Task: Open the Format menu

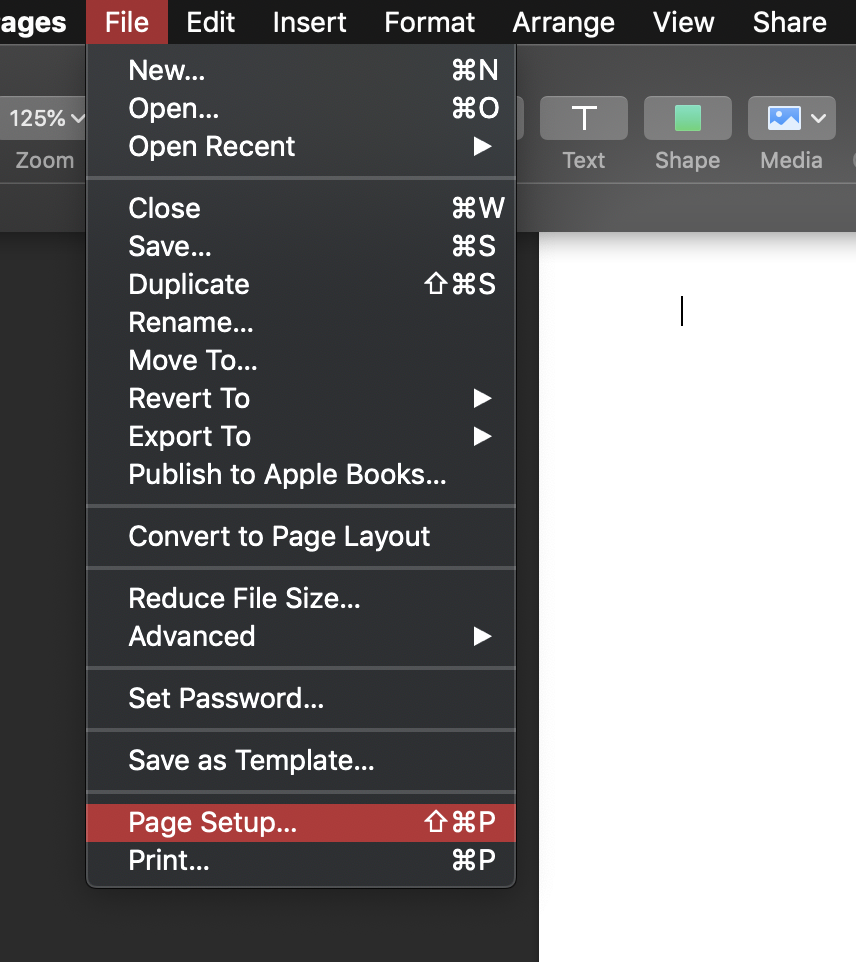Action: point(430,22)
